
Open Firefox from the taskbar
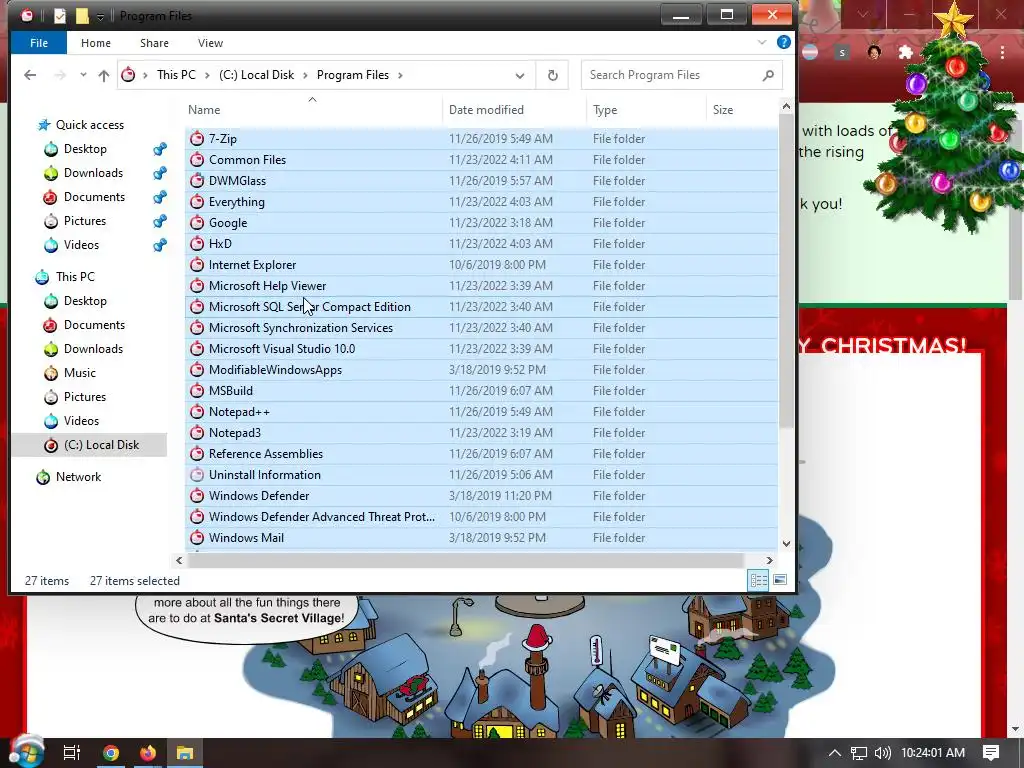coord(148,753)
